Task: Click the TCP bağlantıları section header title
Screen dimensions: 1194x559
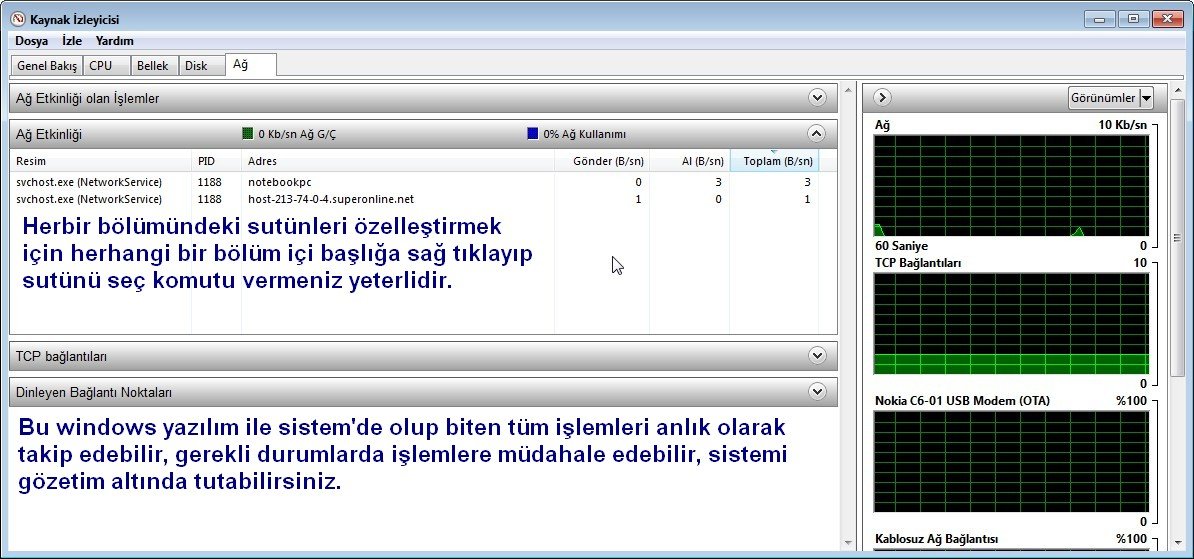Action: point(62,356)
